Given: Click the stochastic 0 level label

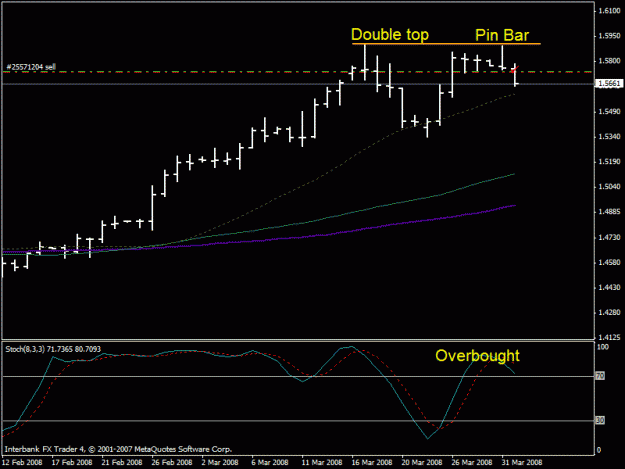Looking at the screenshot, I should point(599,450).
